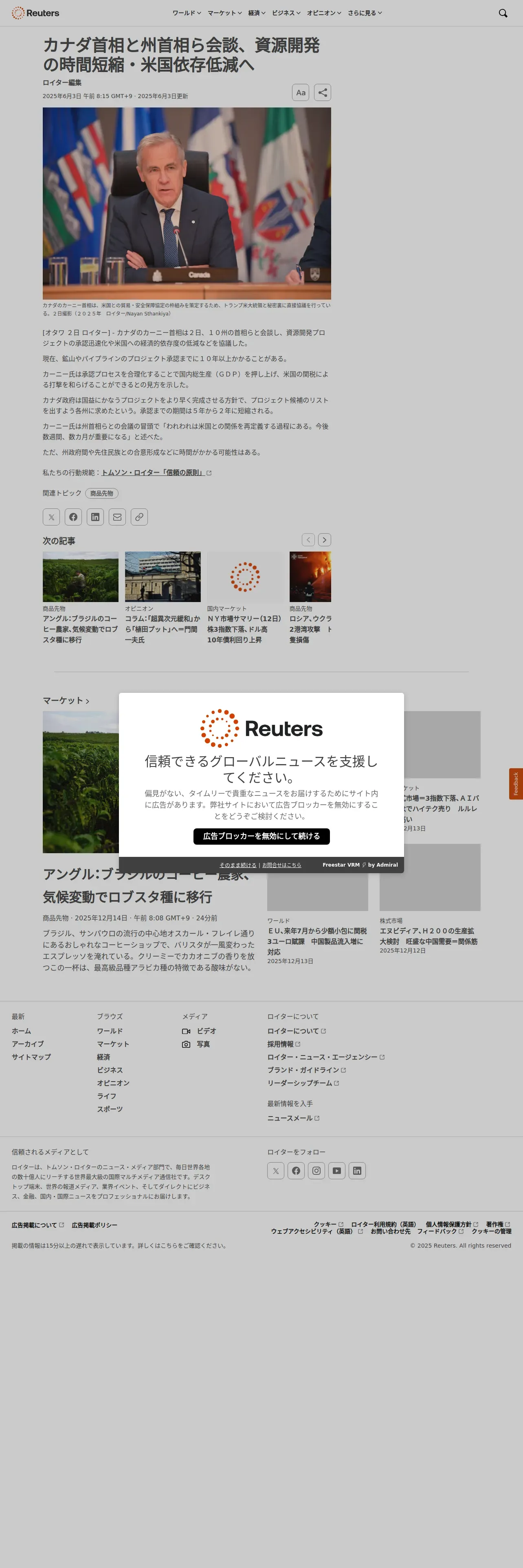Open お問い合わせ先 footer link
Image resolution: width=523 pixels, height=1568 pixels.
[x=390, y=1231]
